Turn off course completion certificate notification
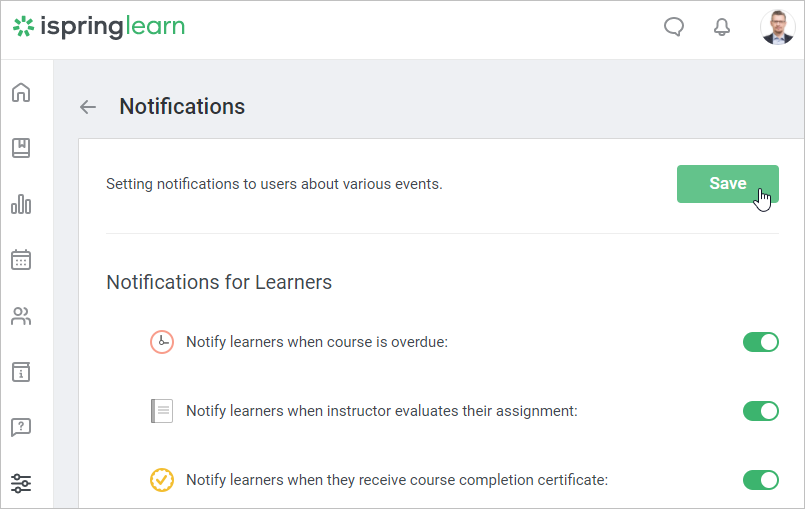This screenshot has height=509, width=805. coord(760,480)
